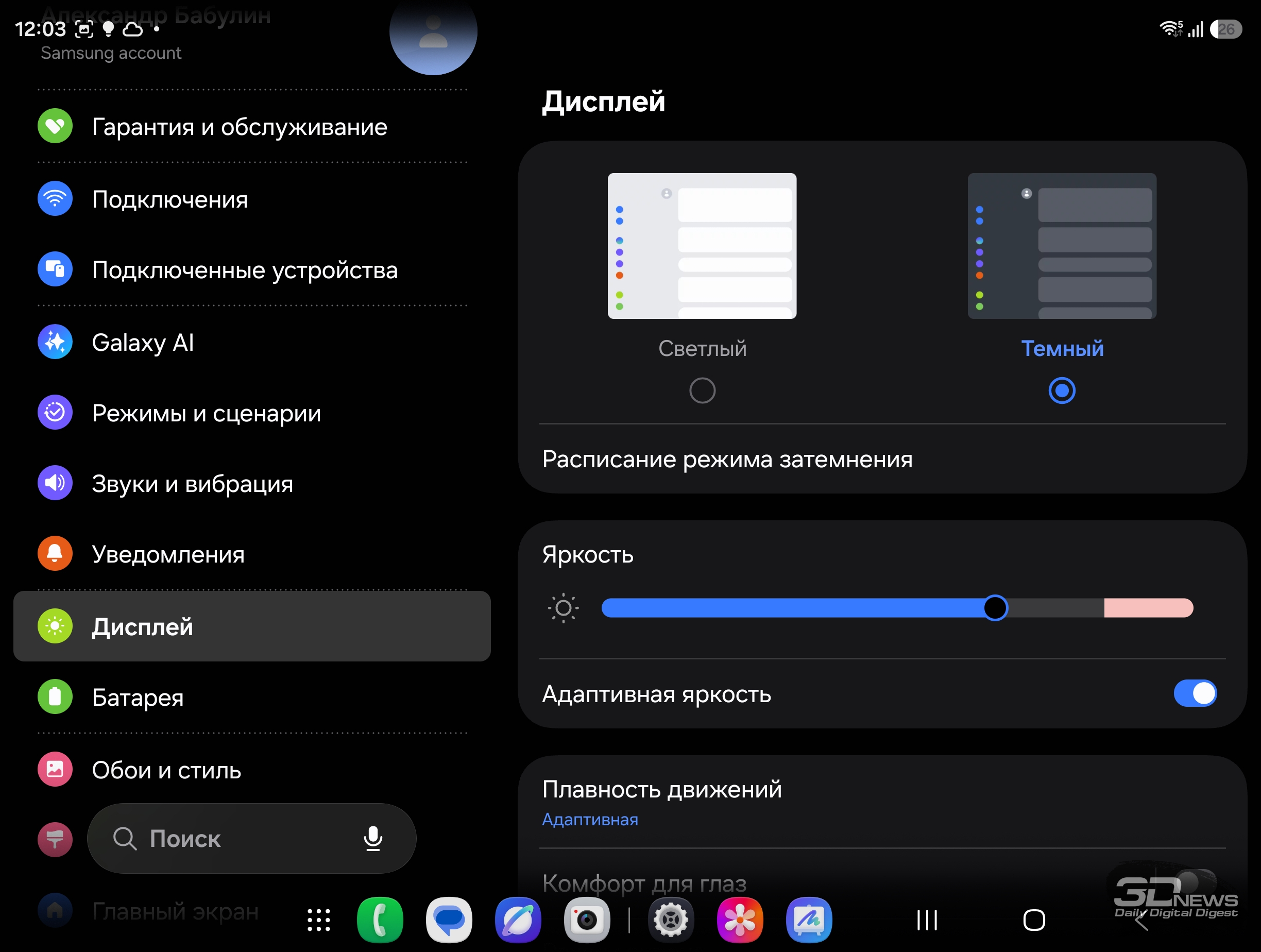The image size is (1261, 952).
Task: Open Режимы и сценарии settings
Action: coord(252,412)
